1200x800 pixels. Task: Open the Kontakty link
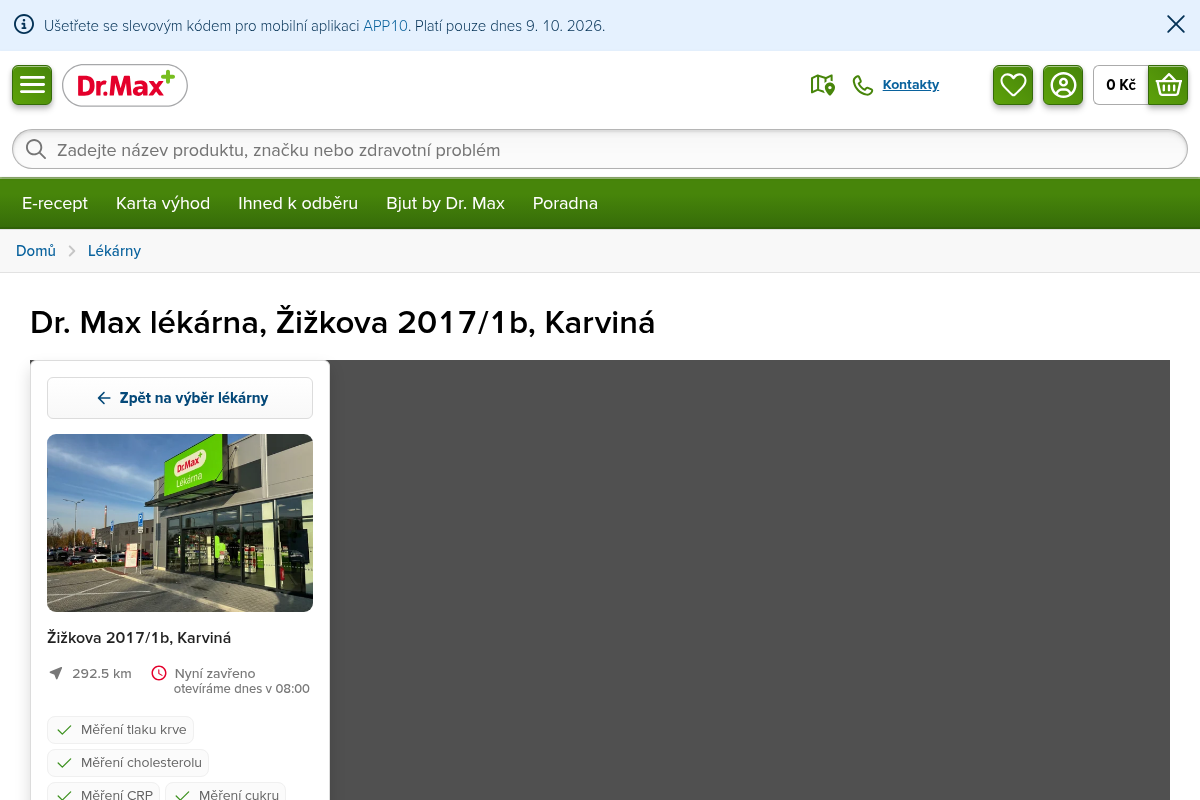tap(911, 85)
